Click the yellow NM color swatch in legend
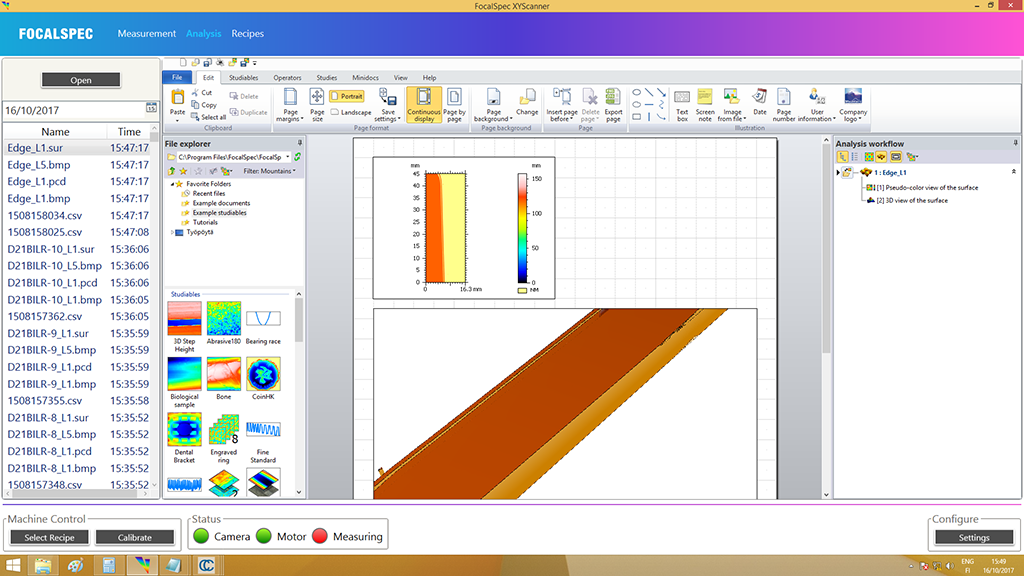Viewport: 1024px width, 576px height. (522, 291)
